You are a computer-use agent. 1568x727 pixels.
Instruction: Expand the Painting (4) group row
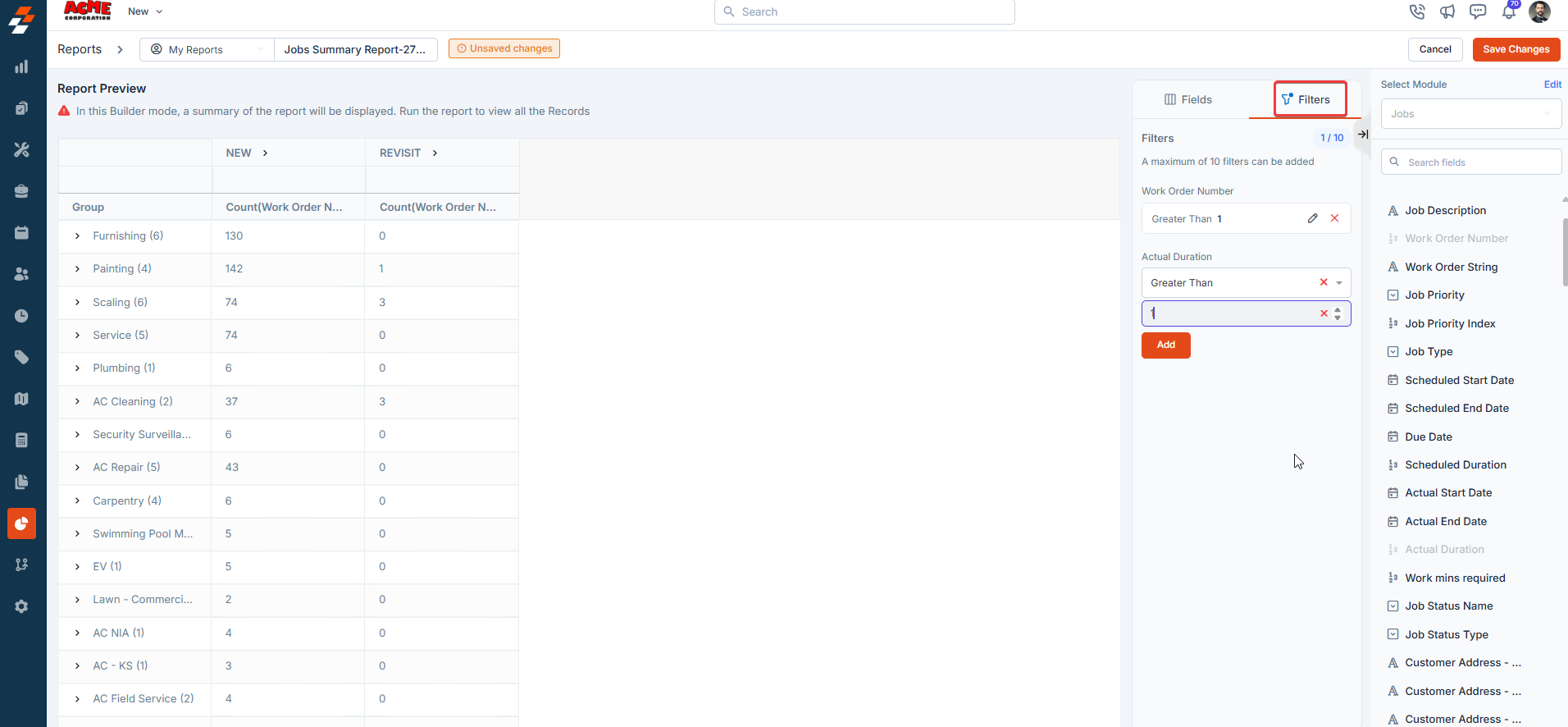tap(77, 269)
